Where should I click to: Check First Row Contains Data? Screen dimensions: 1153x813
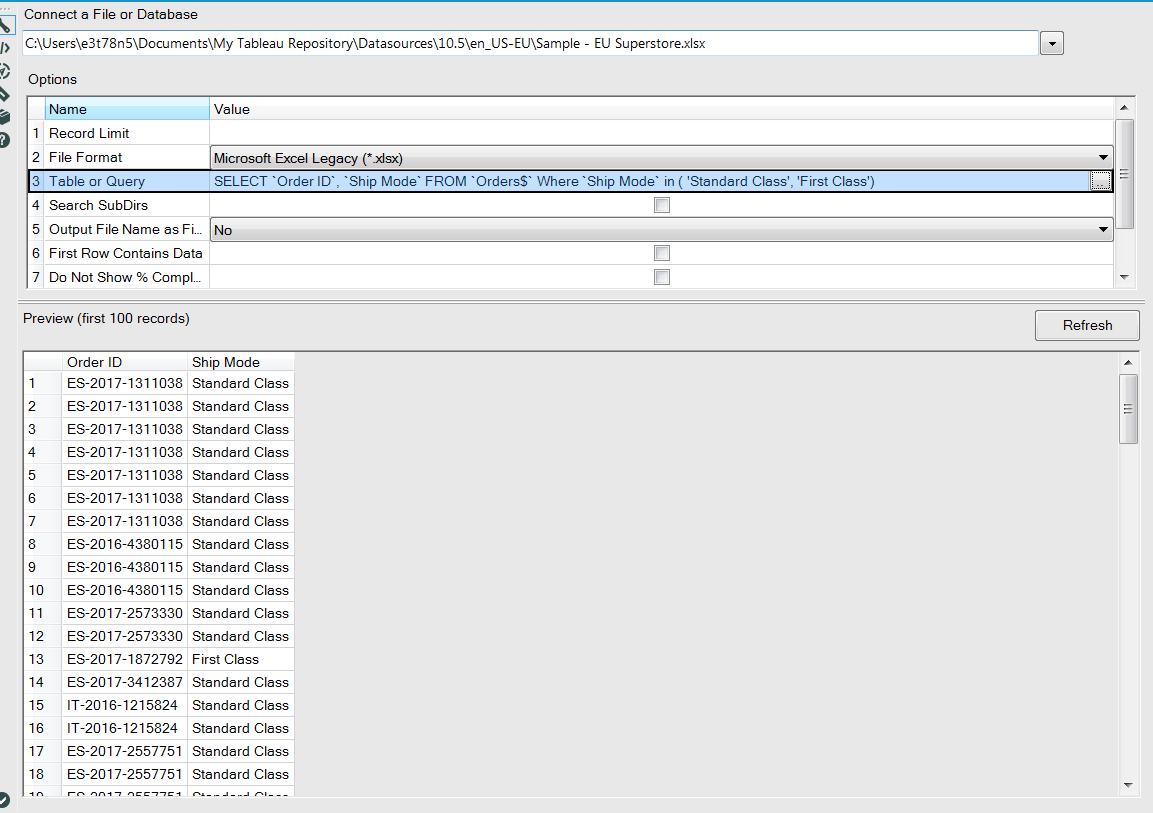pyautogui.click(x=662, y=253)
